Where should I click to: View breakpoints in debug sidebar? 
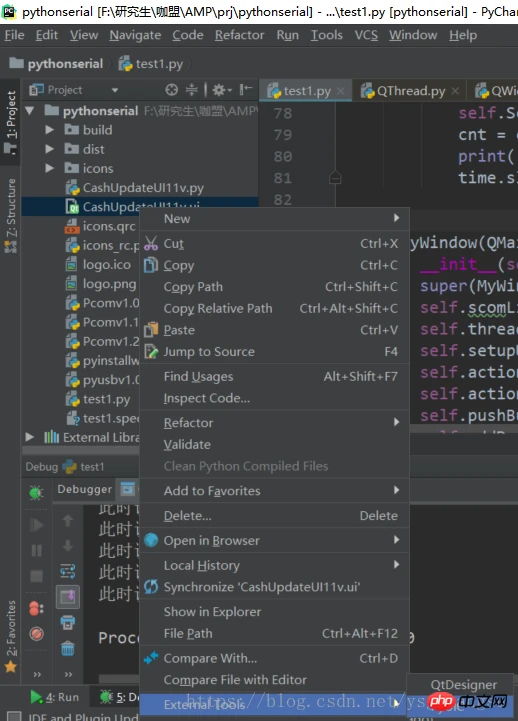[36, 608]
